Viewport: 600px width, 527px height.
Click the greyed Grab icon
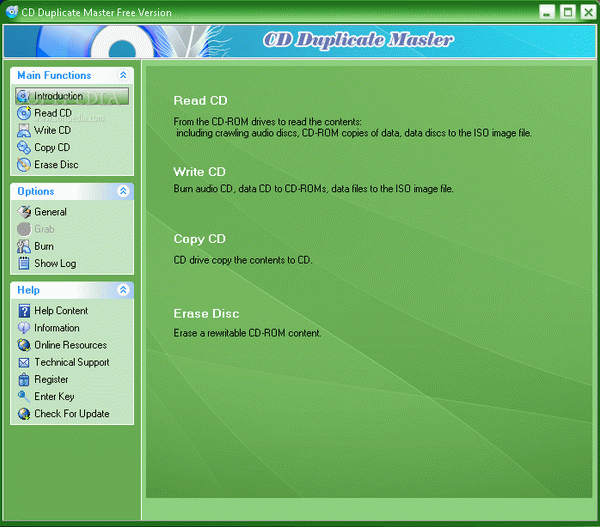pos(24,229)
